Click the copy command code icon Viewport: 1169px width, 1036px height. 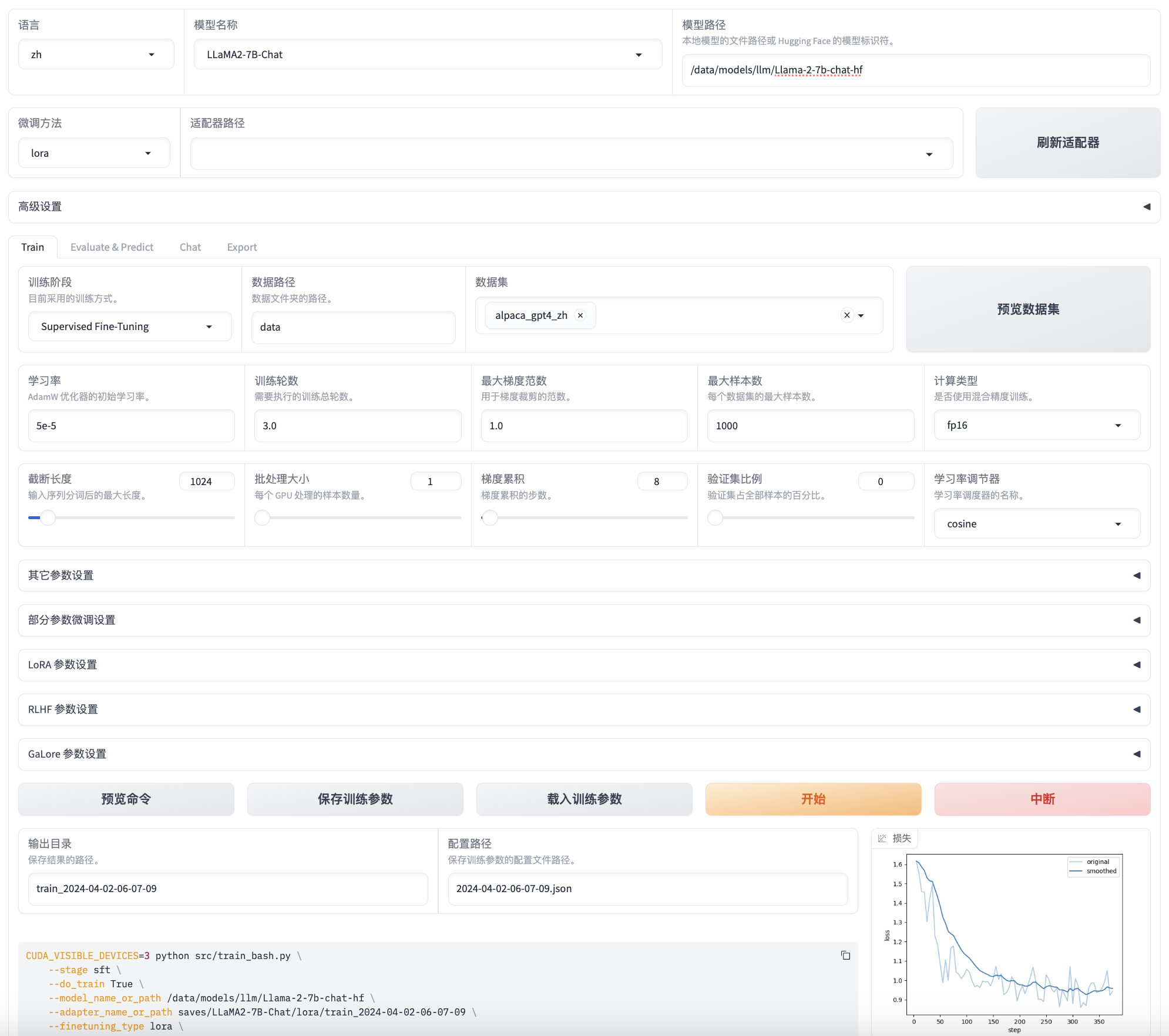click(x=845, y=956)
